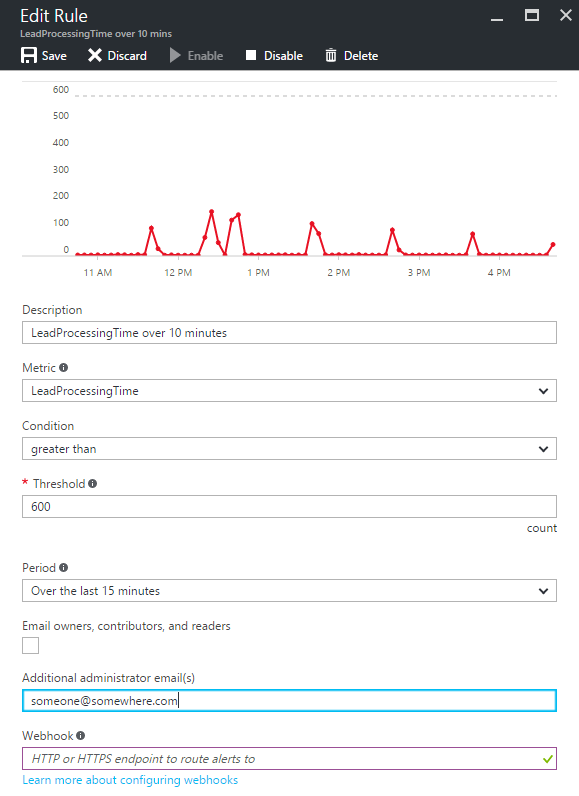This screenshot has height=796, width=579.
Task: Click the Enable play triangle icon
Action: (175, 55)
